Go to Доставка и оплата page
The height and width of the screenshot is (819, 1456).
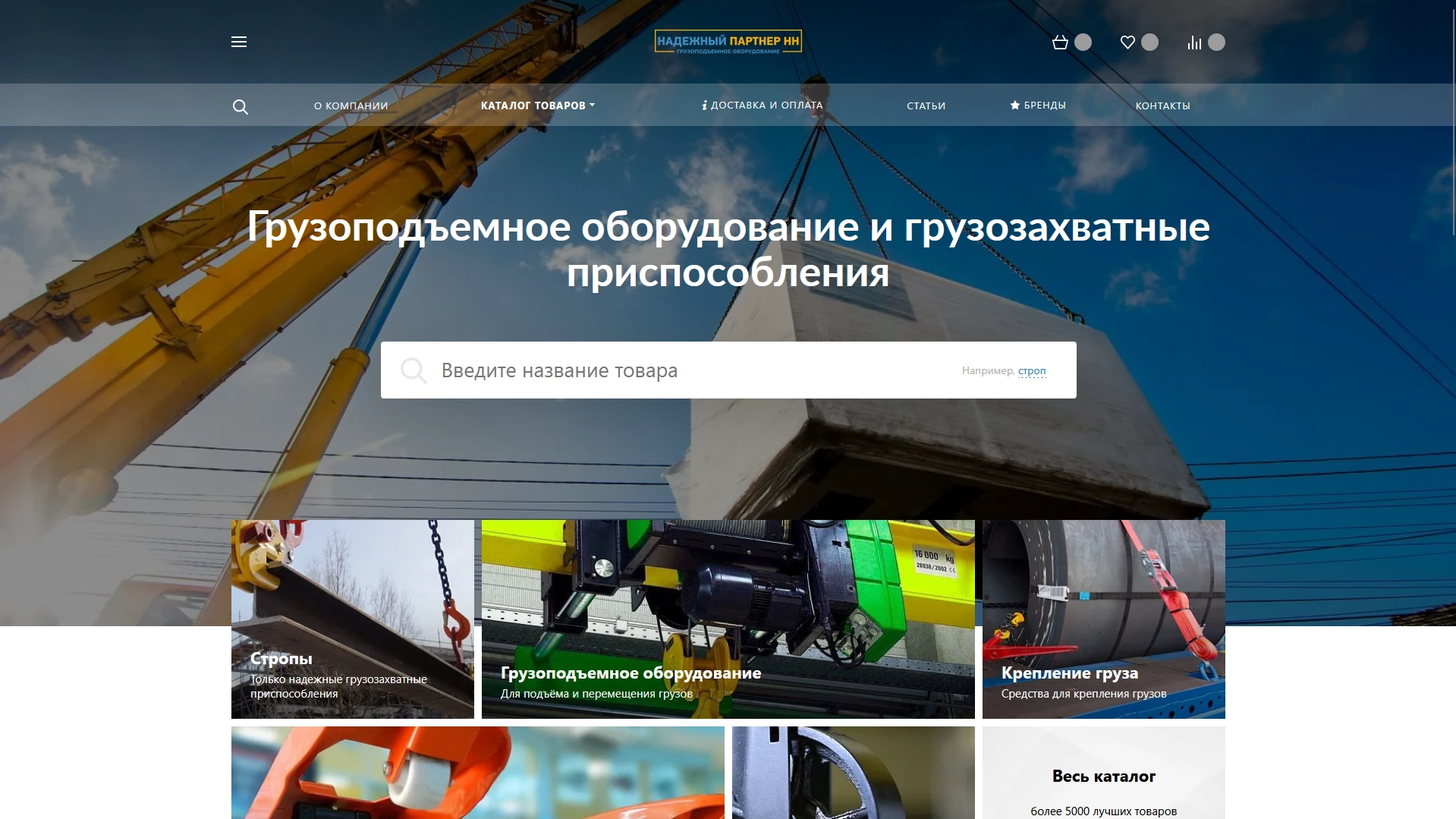click(763, 106)
